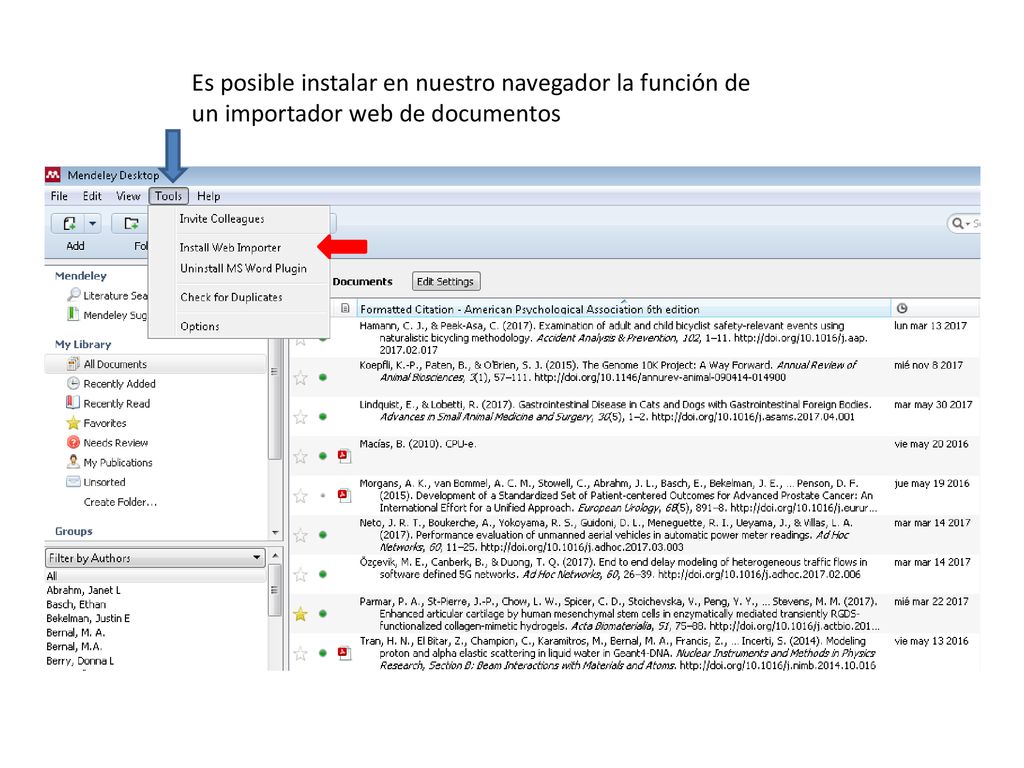Toggle the green unread dot on Lindquist row
The image size is (1024, 768).
[x=323, y=417]
